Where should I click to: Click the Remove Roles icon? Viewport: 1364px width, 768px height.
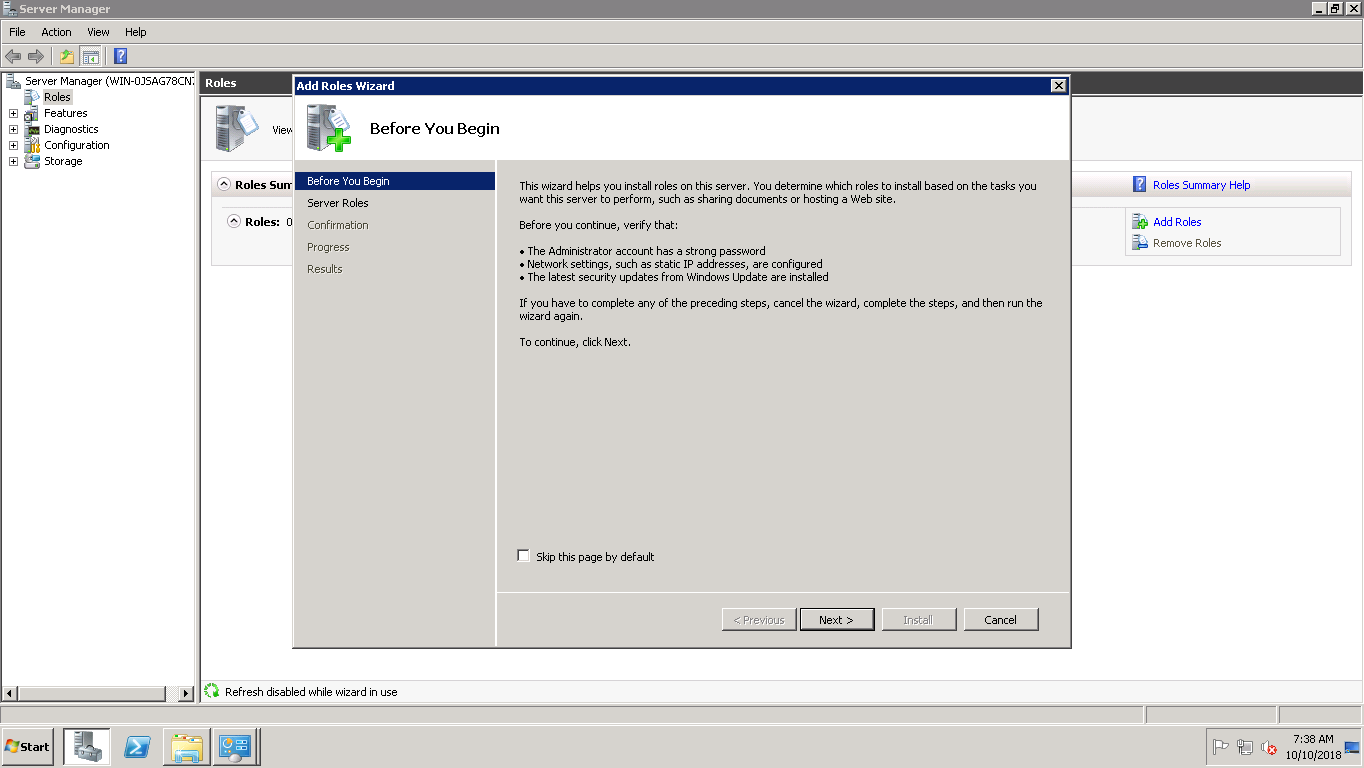coord(1139,243)
